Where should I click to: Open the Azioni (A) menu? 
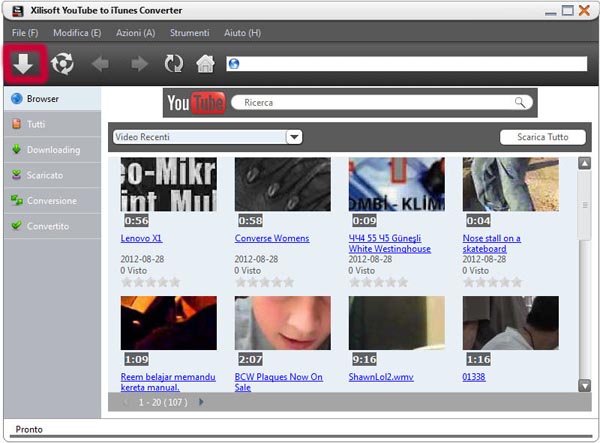pos(135,33)
